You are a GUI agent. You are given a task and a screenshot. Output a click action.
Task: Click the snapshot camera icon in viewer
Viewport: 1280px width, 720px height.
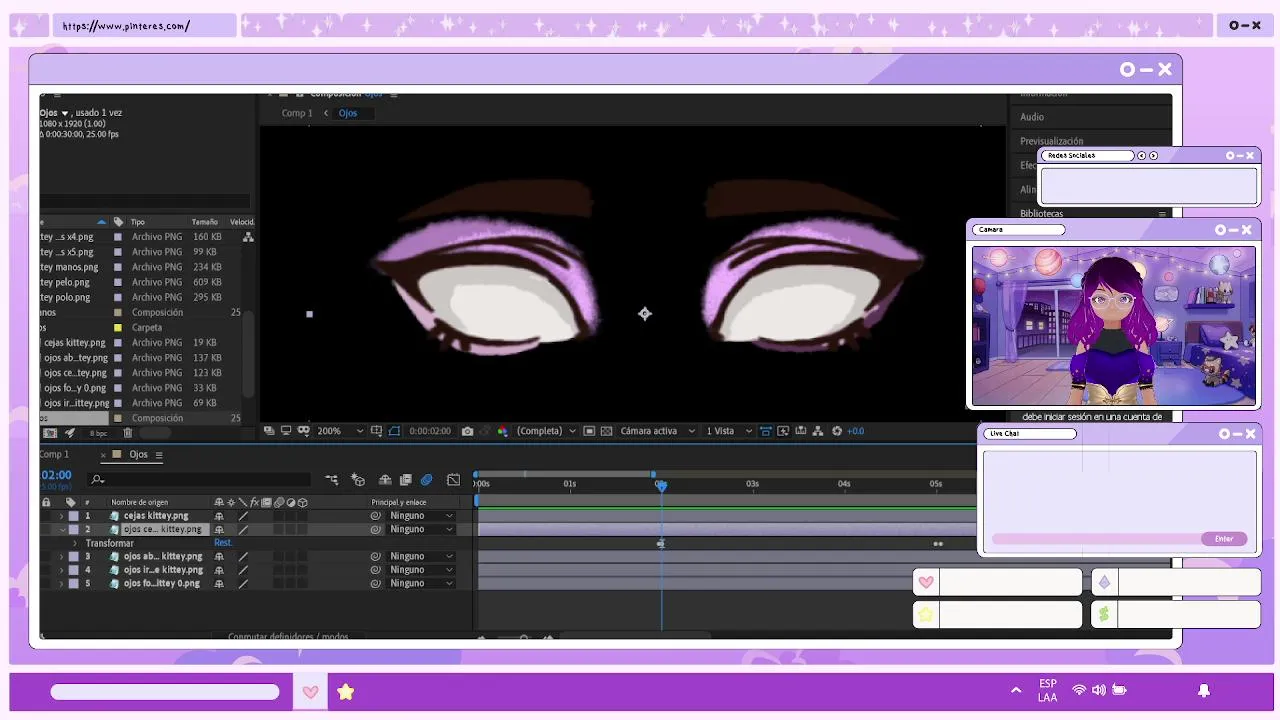pos(467,431)
